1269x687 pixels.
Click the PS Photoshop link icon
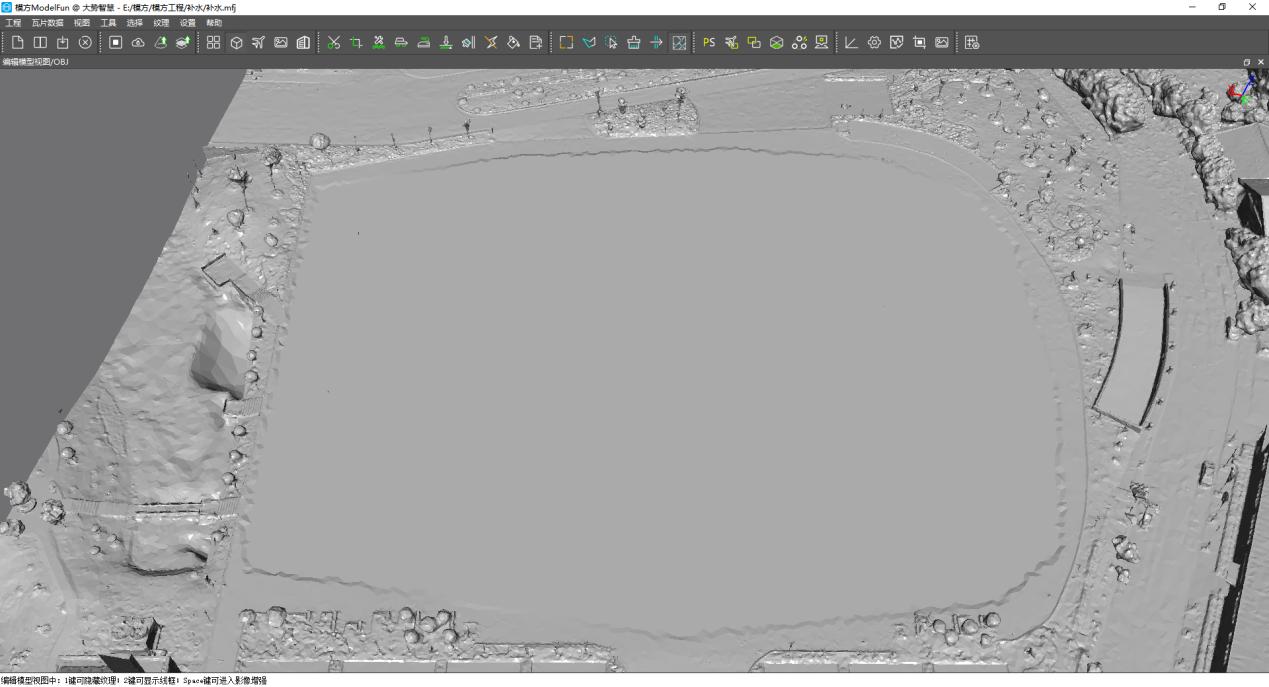pyautogui.click(x=709, y=42)
